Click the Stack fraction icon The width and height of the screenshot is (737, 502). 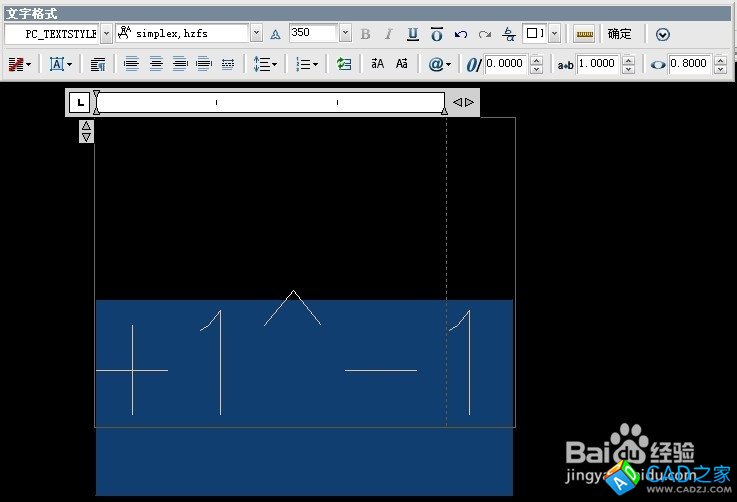[x=509, y=34]
